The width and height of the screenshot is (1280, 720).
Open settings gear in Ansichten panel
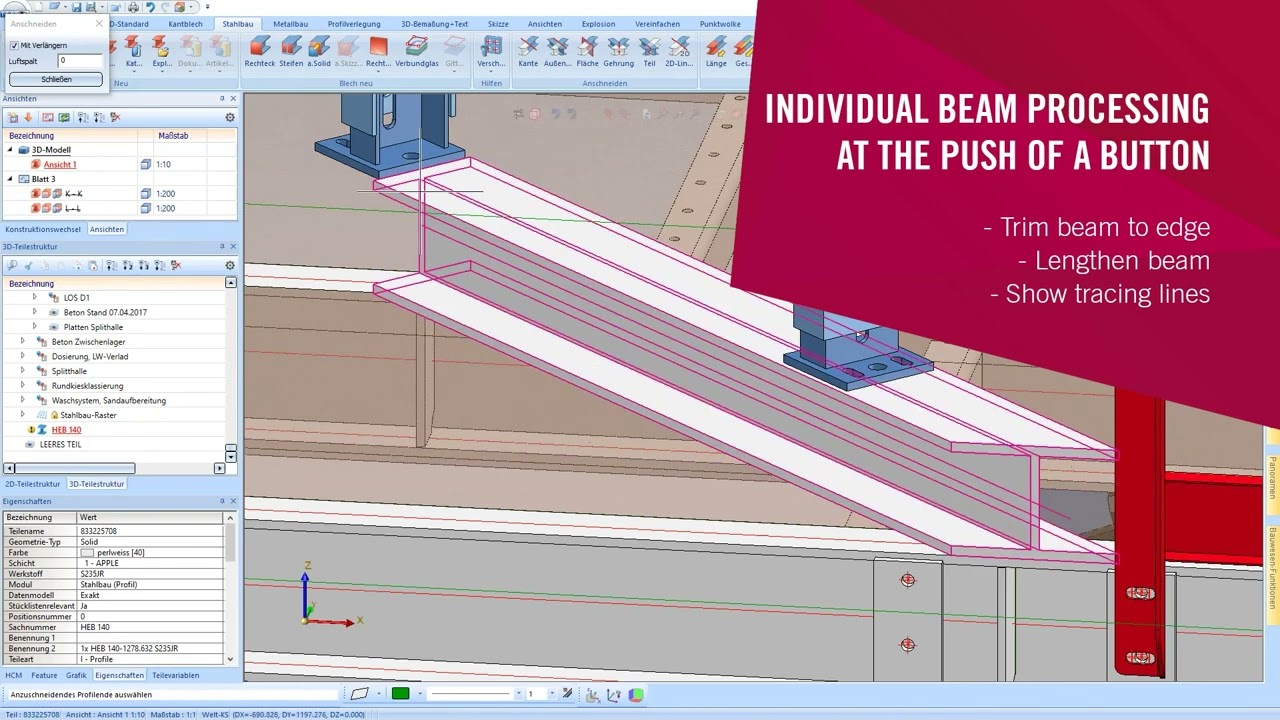(230, 117)
